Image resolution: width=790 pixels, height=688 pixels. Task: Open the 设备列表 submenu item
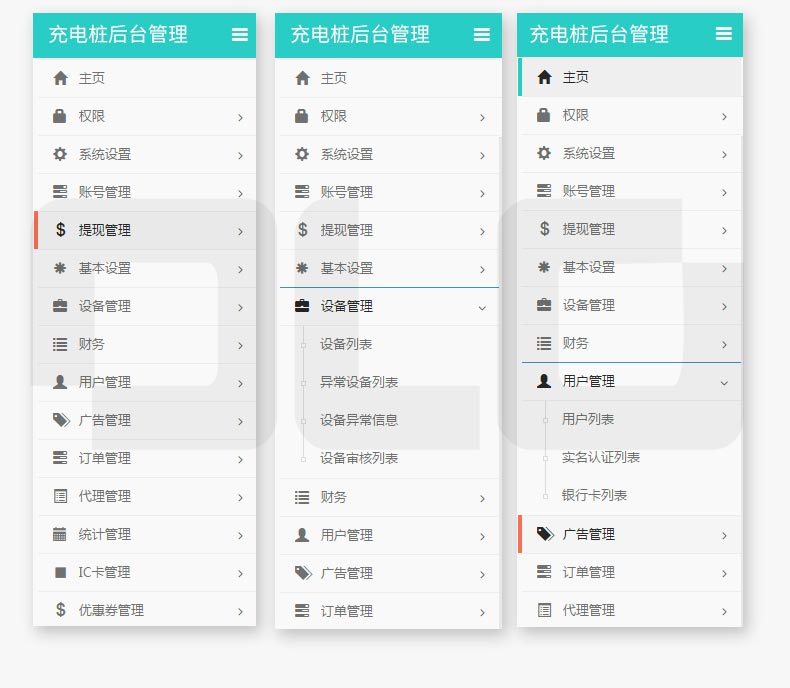[346, 344]
